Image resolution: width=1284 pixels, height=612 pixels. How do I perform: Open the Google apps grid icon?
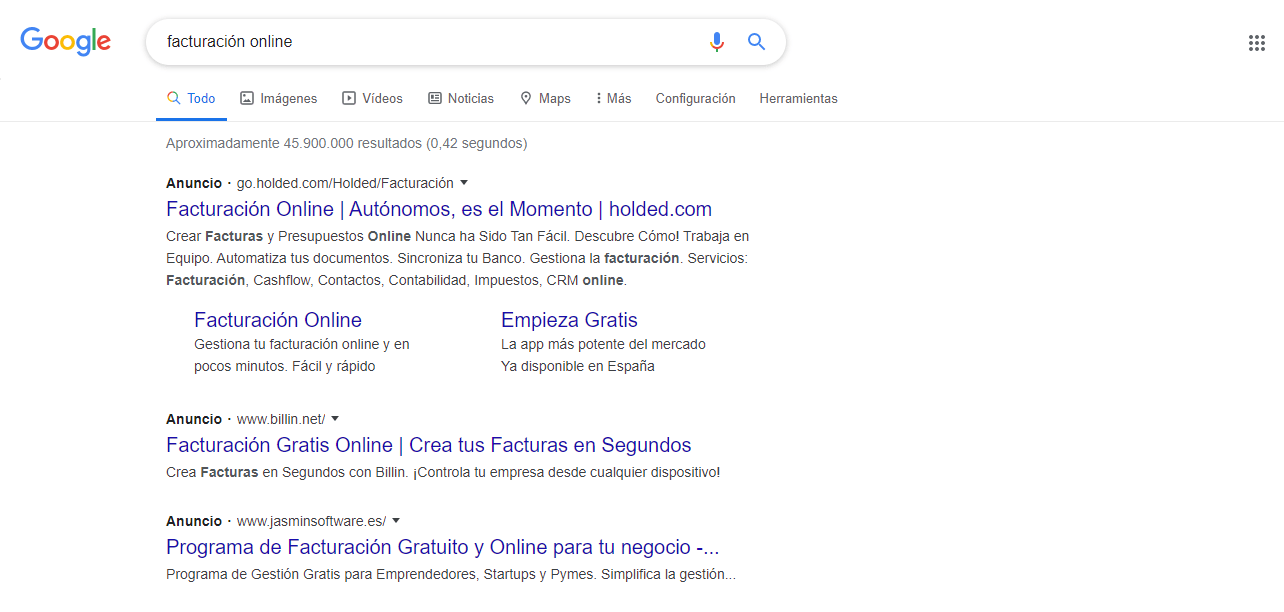pyautogui.click(x=1256, y=42)
